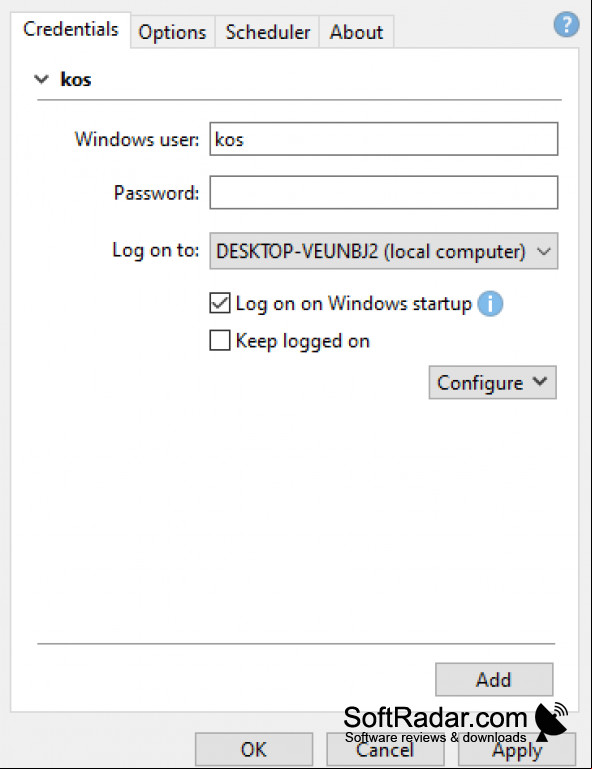Dismiss the dialog using Cancel
This screenshot has height=769, width=592.
pyautogui.click(x=385, y=749)
